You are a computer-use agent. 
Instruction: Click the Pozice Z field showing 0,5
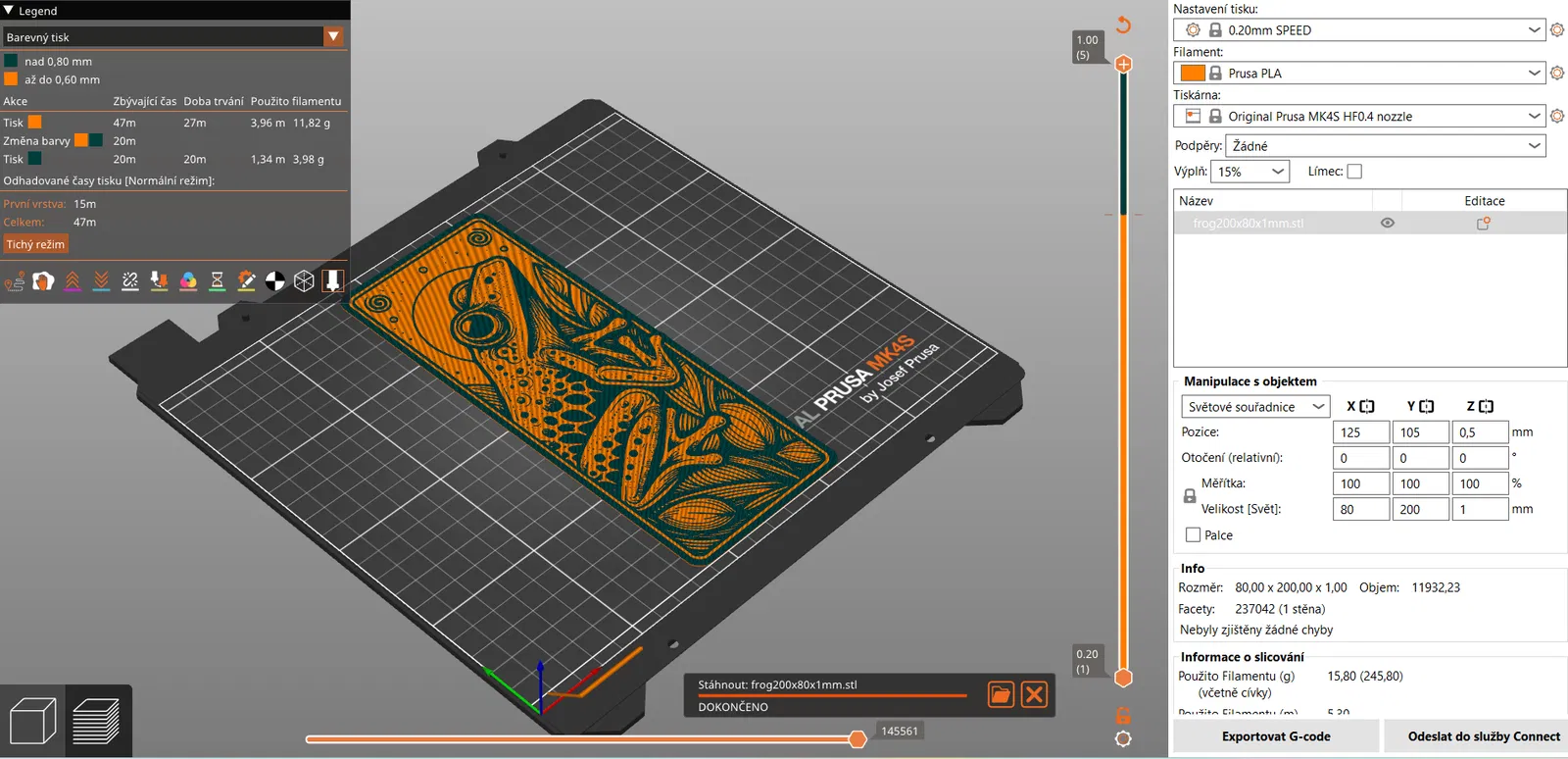tap(1480, 432)
